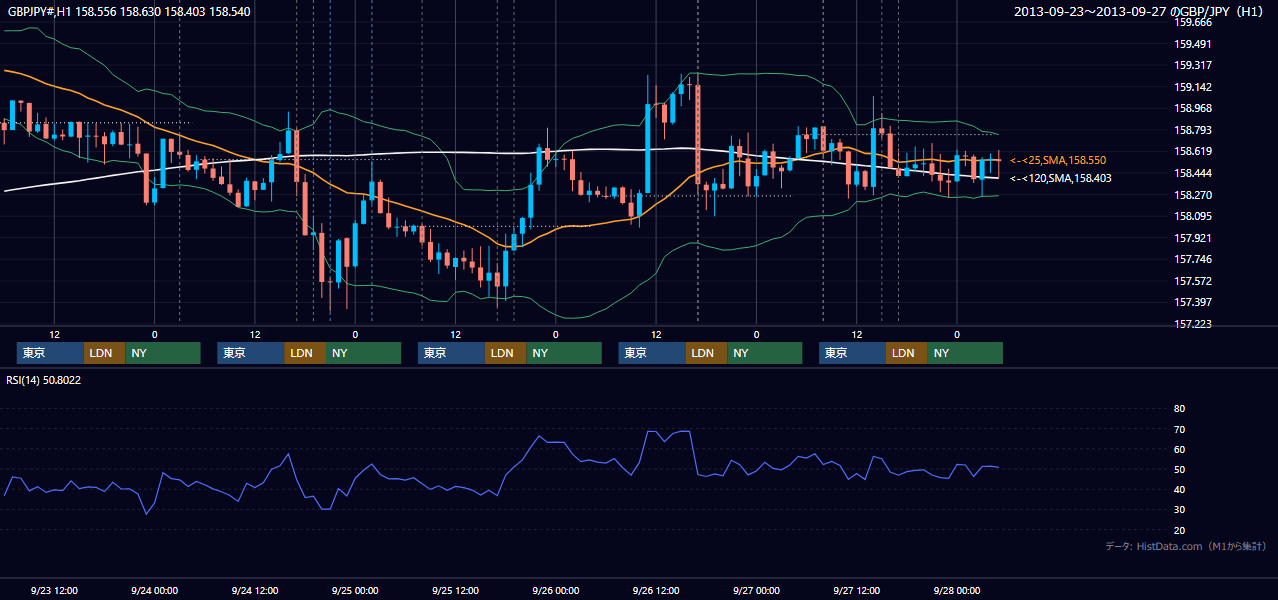
Task: Click the 158.793 price axis label
Action: [x=1193, y=130]
